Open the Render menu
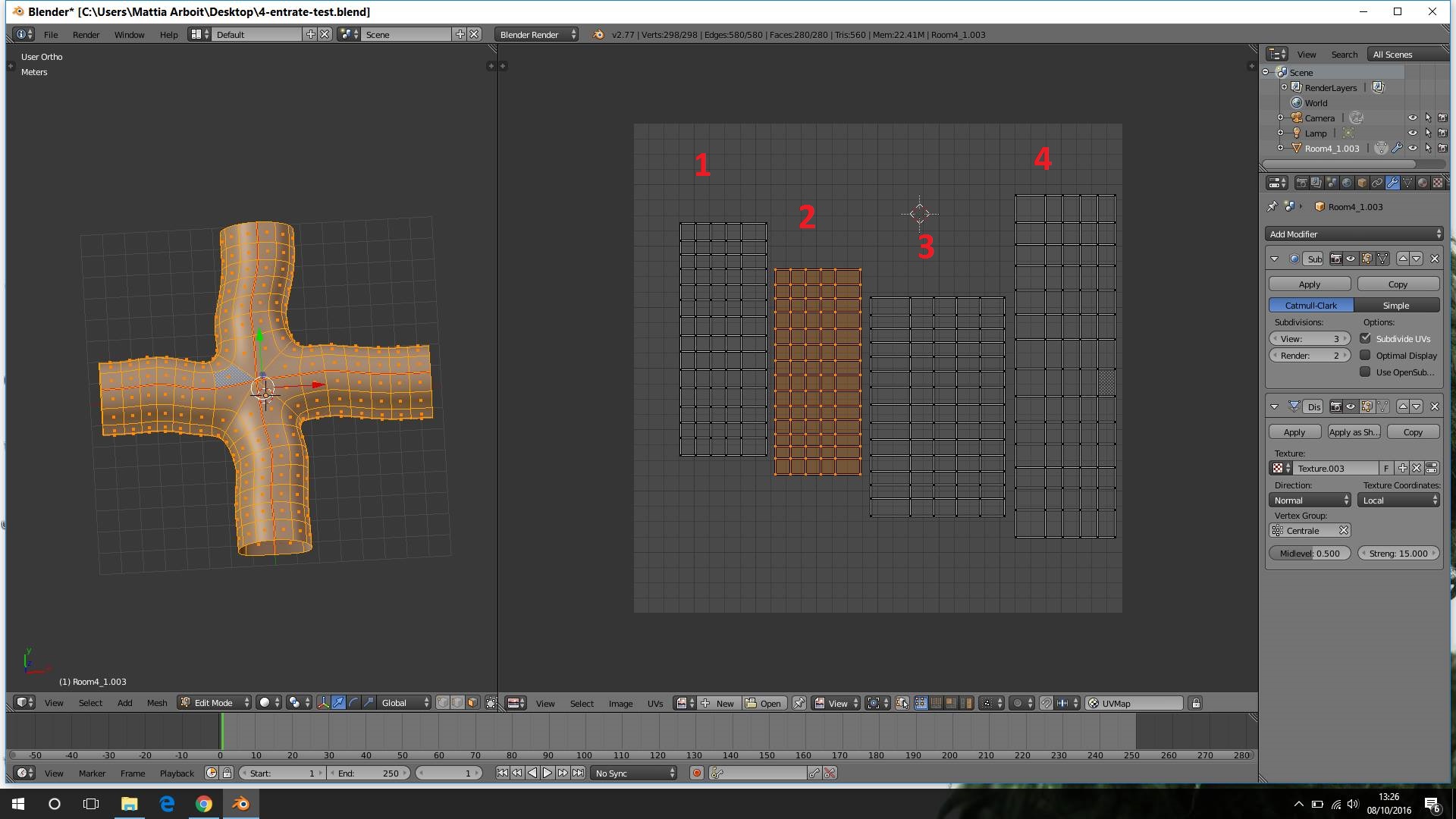This screenshot has width=1456, height=819. (x=86, y=34)
